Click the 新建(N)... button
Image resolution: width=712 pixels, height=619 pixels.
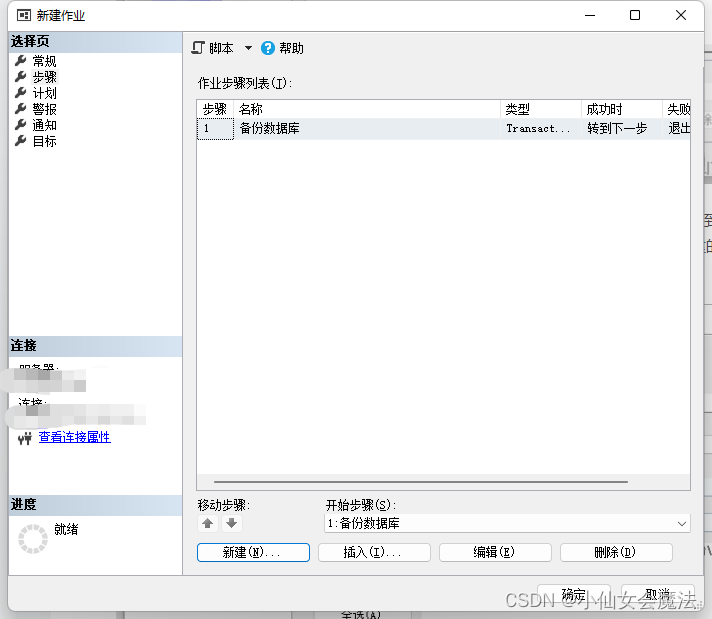[253, 552]
